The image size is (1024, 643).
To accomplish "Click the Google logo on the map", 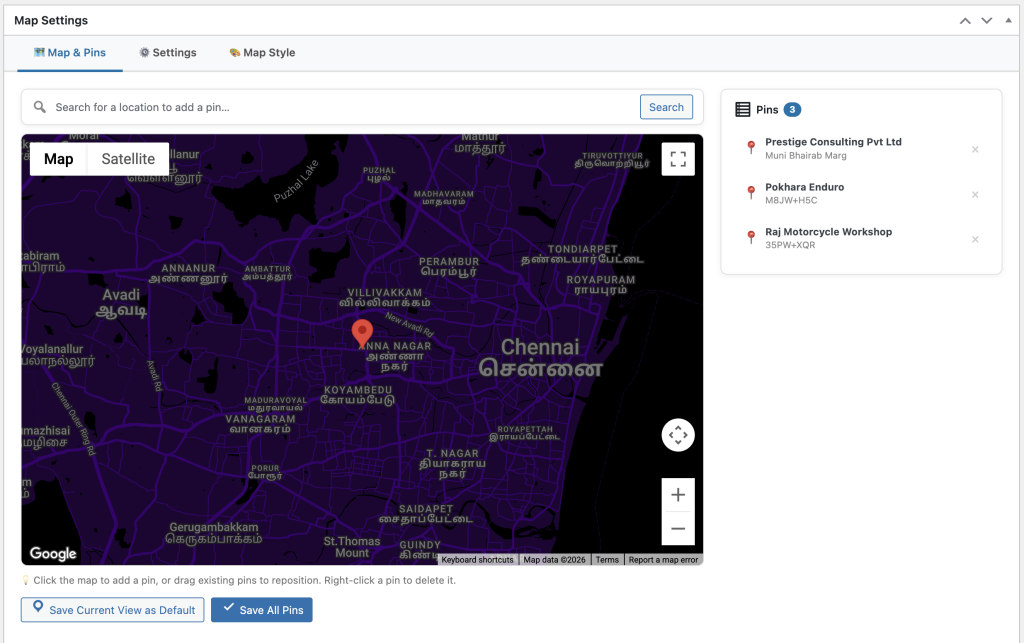I will pyautogui.click(x=53, y=553).
